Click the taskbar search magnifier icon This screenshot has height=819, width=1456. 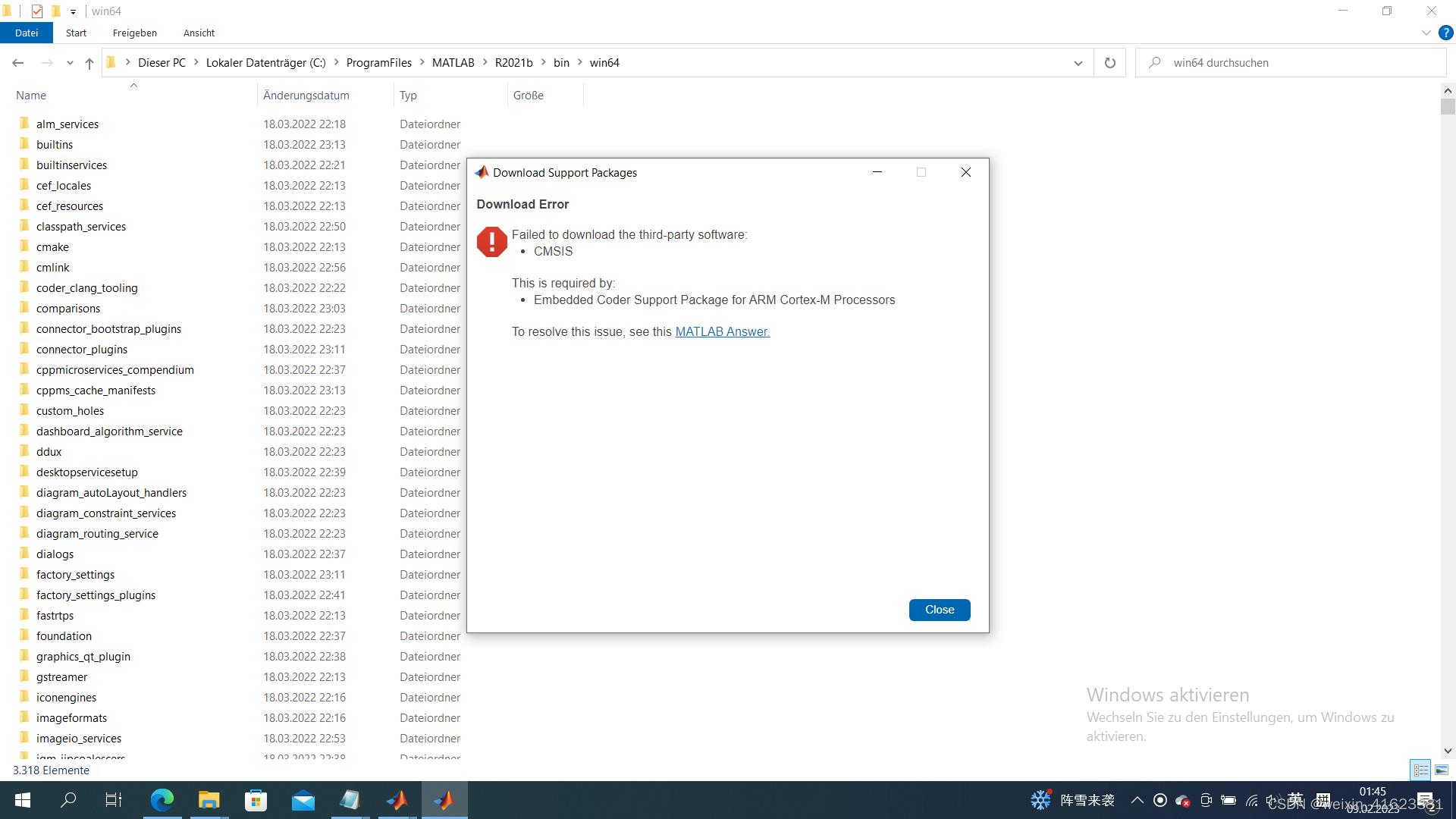68,800
